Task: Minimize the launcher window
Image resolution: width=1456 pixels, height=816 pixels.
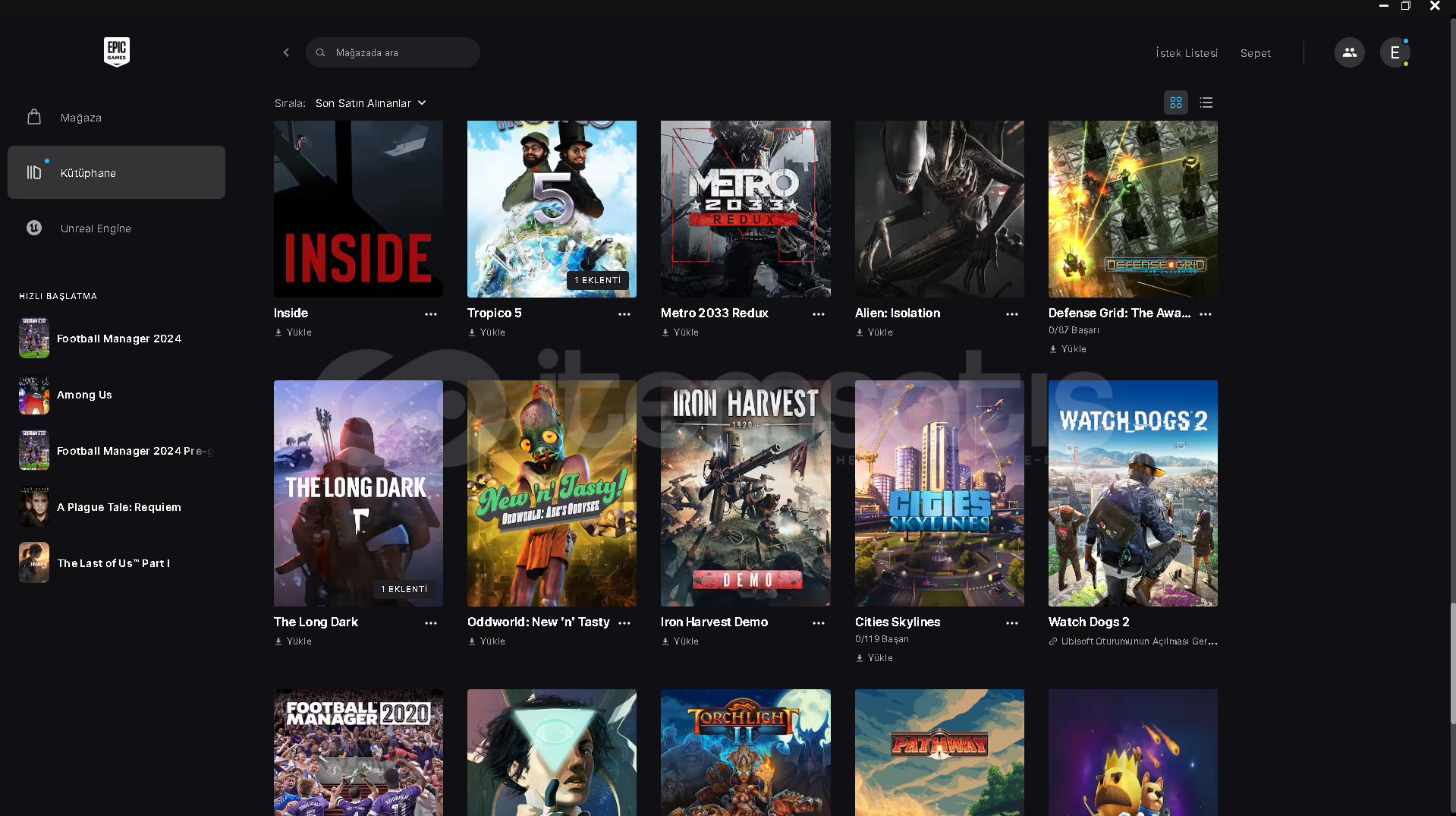Action: (x=1384, y=6)
